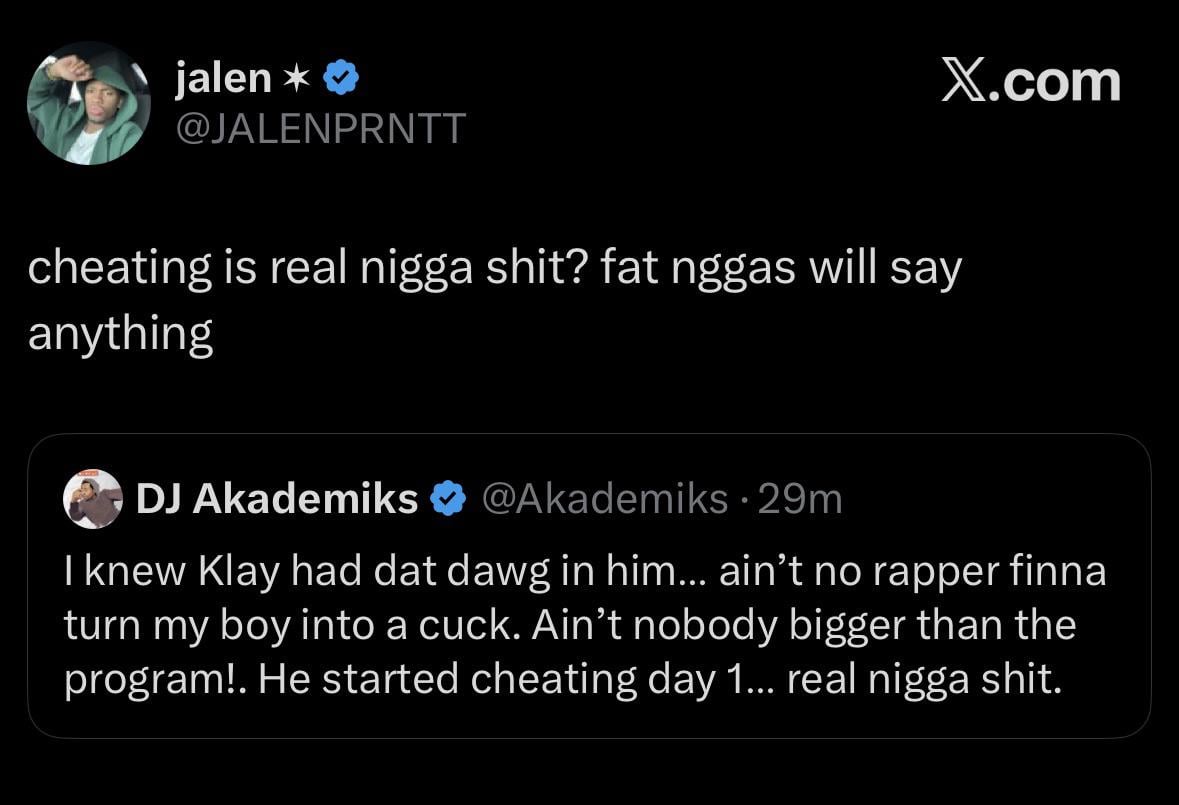The height and width of the screenshot is (805, 1179).
Task: Select the word "anything" in jalen's post
Action: tap(120, 334)
